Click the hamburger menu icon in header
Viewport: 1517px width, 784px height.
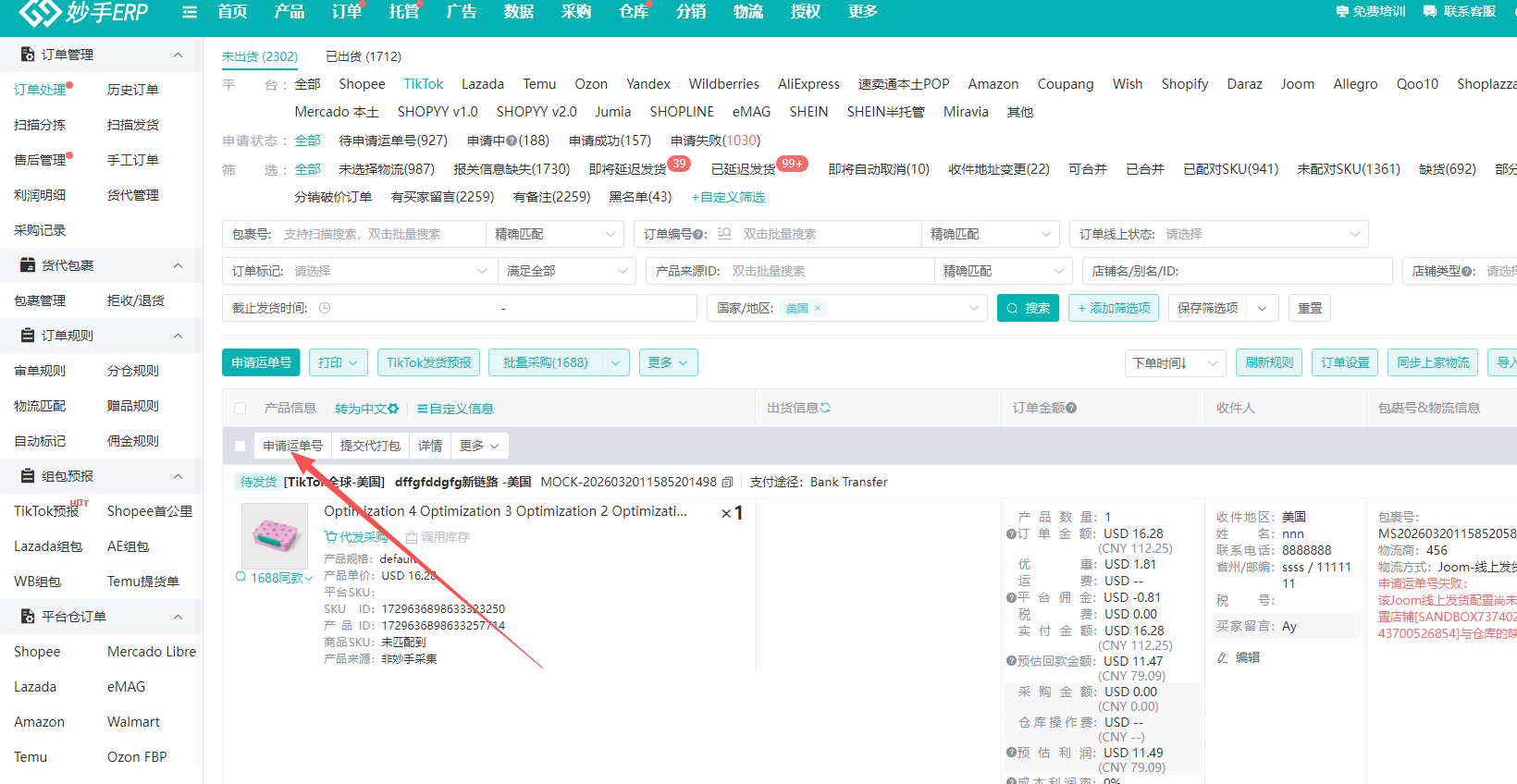190,12
